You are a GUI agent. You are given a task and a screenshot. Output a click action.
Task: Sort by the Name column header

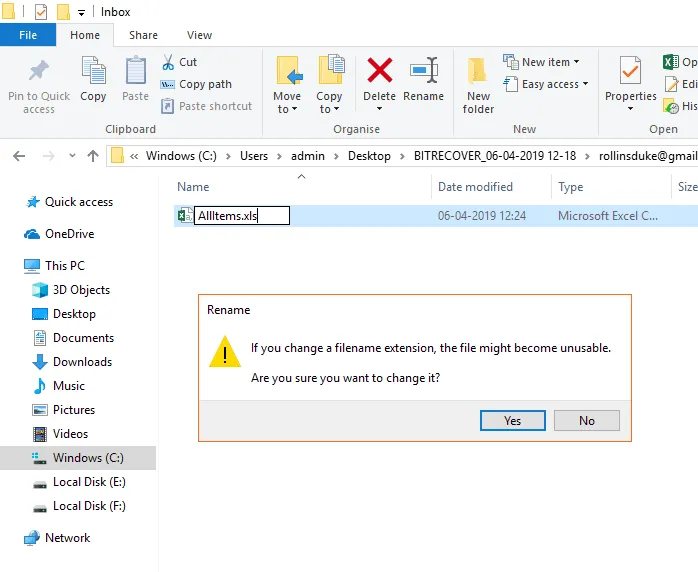point(193,187)
